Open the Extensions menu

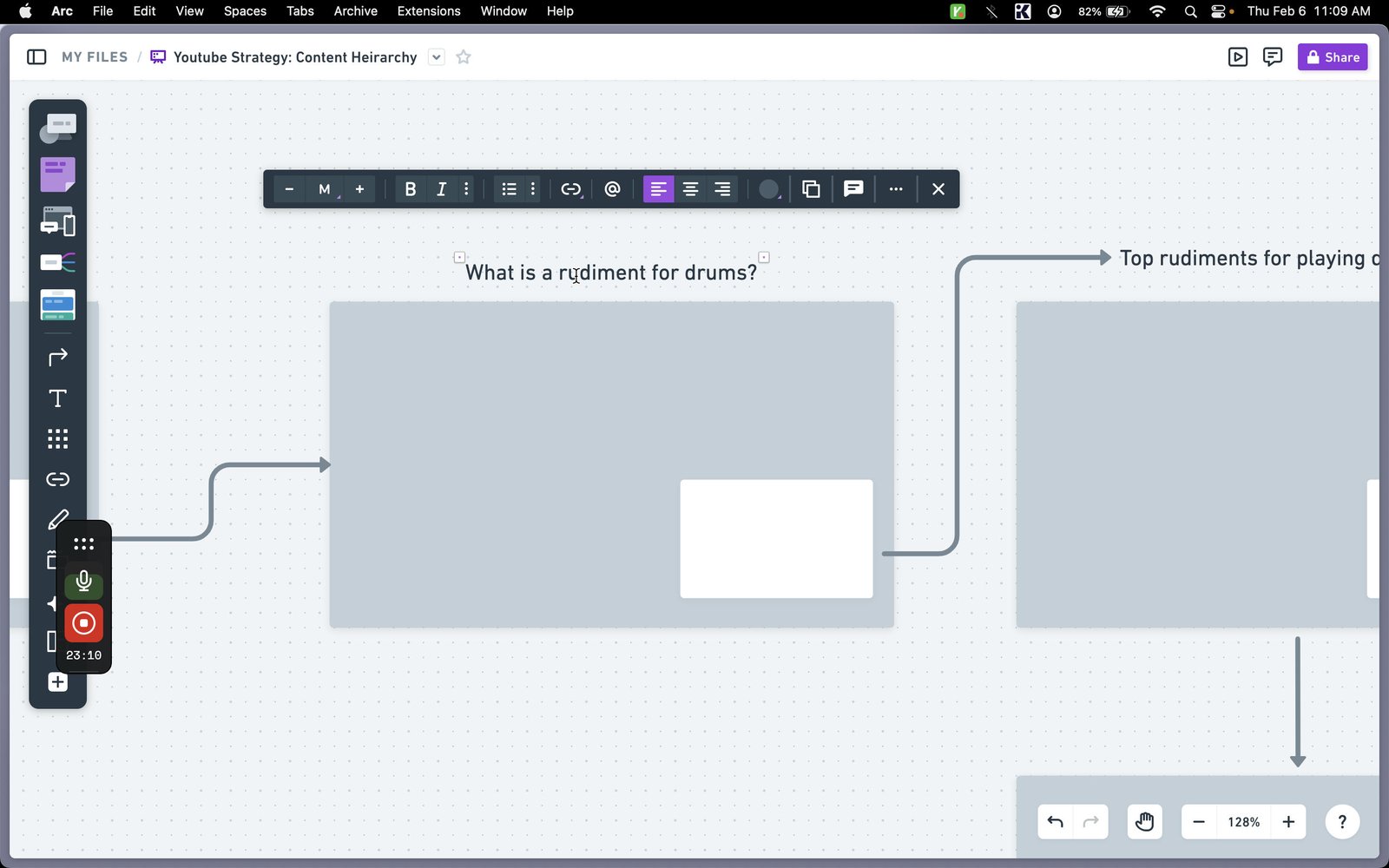[x=429, y=11]
